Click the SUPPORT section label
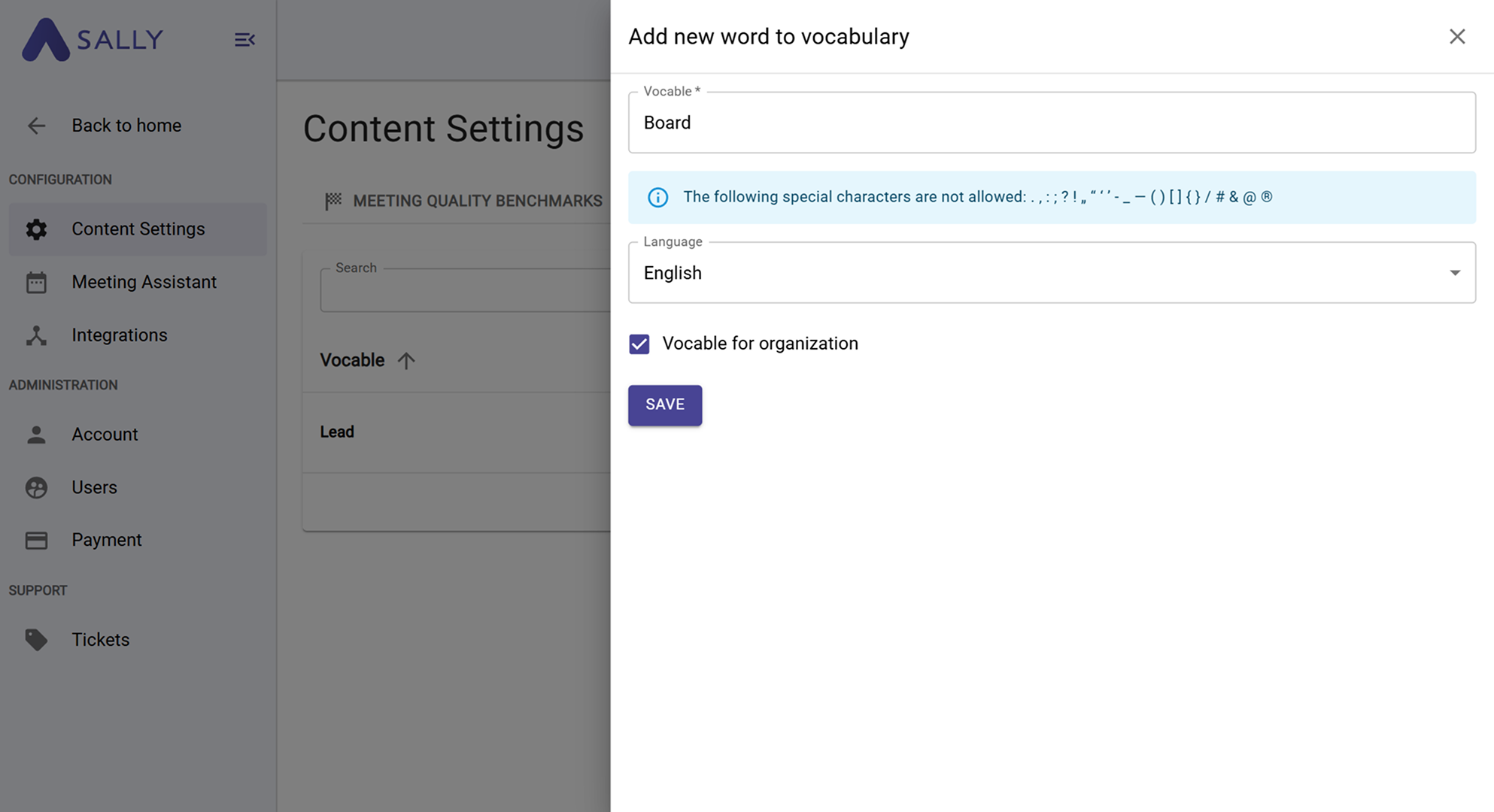 [38, 590]
